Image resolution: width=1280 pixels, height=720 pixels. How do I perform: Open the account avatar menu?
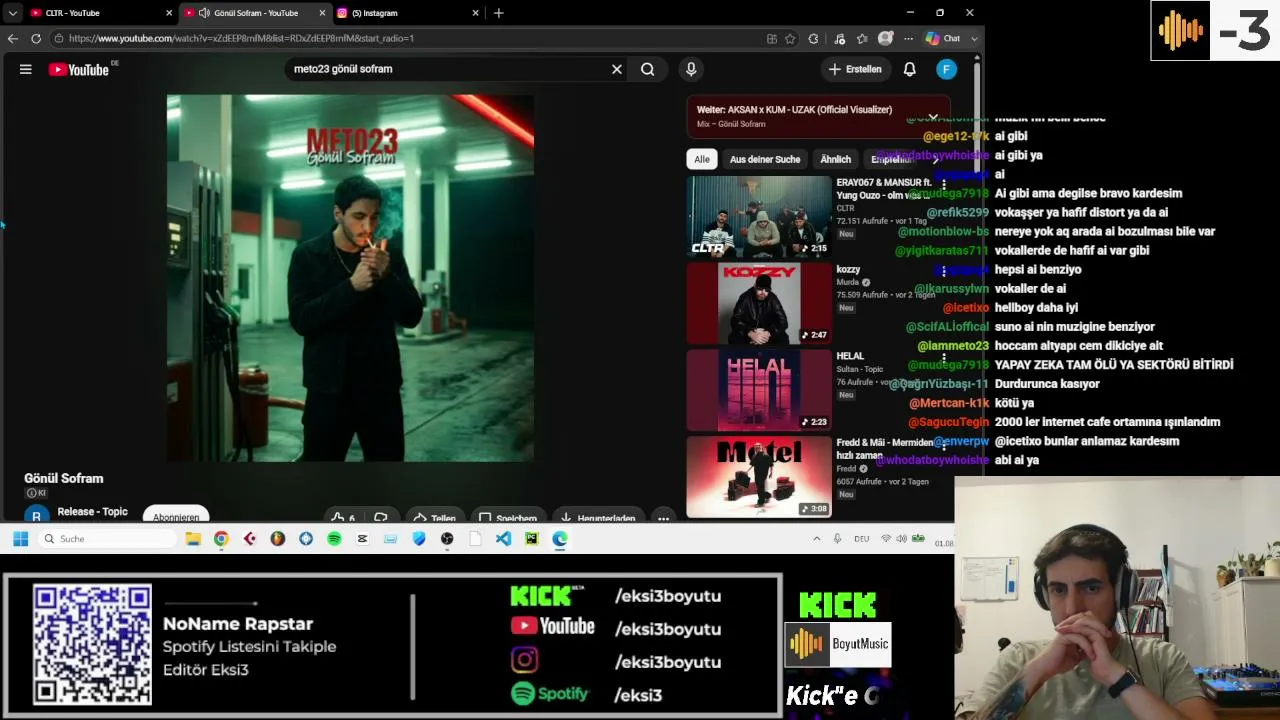946,69
